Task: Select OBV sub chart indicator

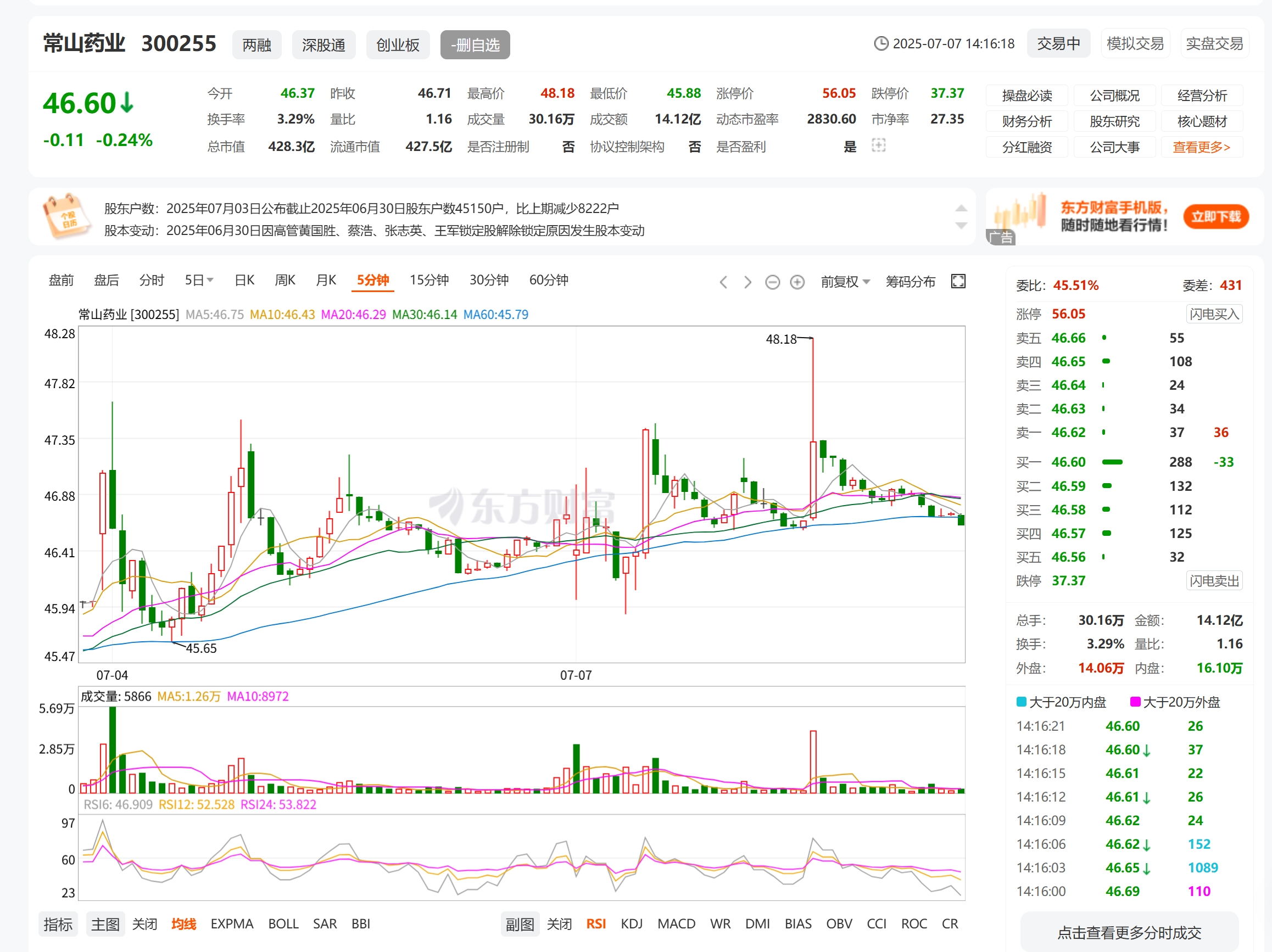Action: [839, 924]
